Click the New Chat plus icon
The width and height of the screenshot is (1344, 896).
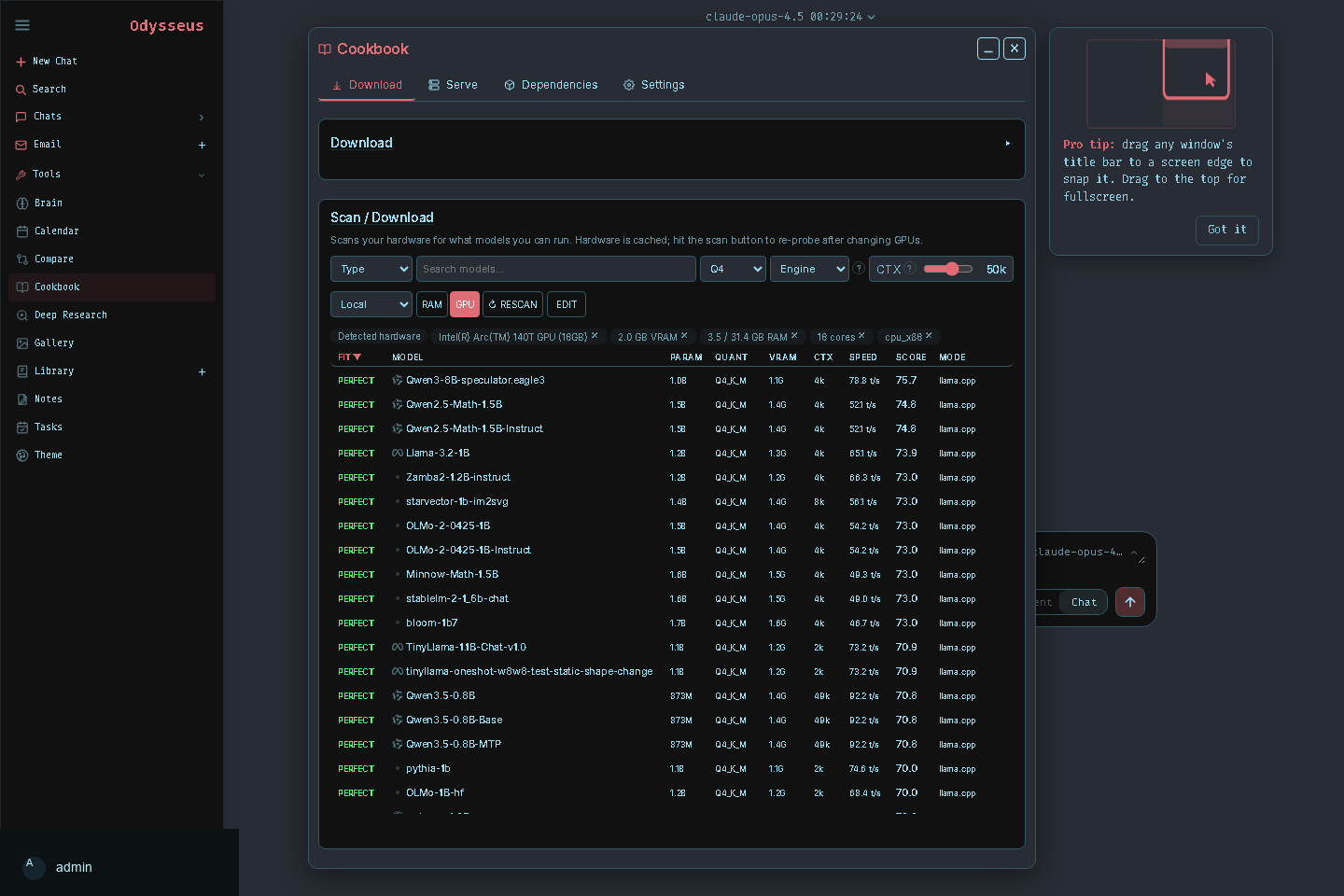click(21, 62)
